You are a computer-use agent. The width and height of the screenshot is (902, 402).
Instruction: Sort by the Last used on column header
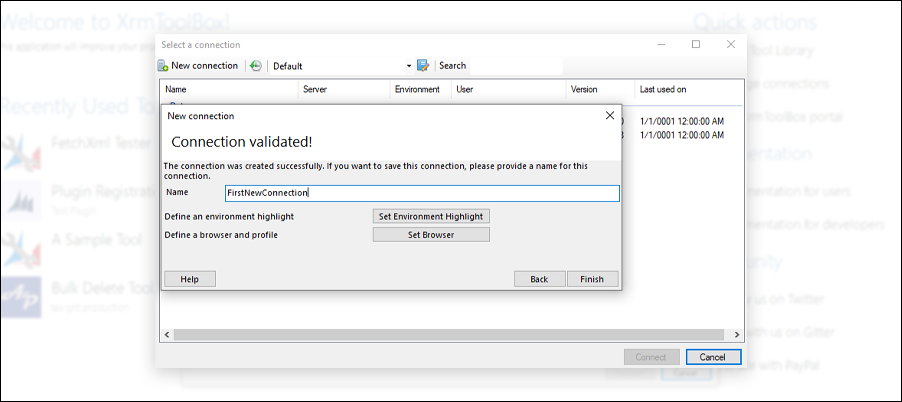click(689, 89)
